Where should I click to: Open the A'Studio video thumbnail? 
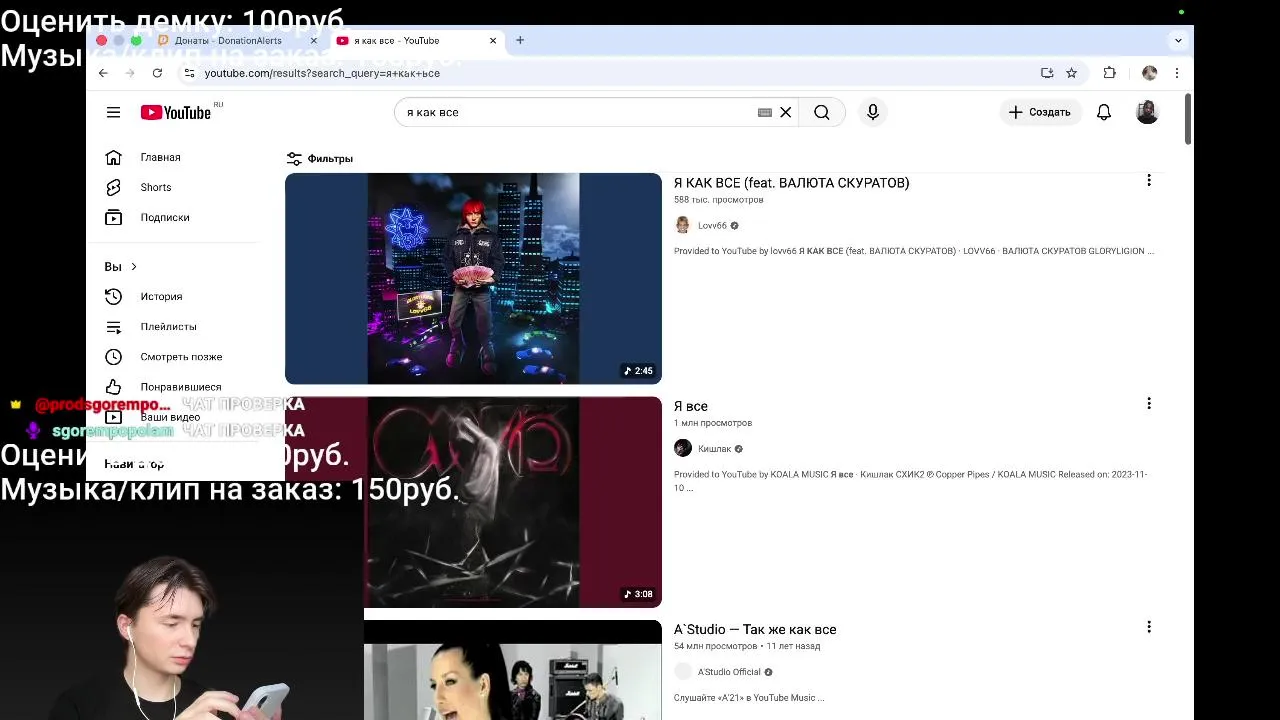tap(513, 670)
